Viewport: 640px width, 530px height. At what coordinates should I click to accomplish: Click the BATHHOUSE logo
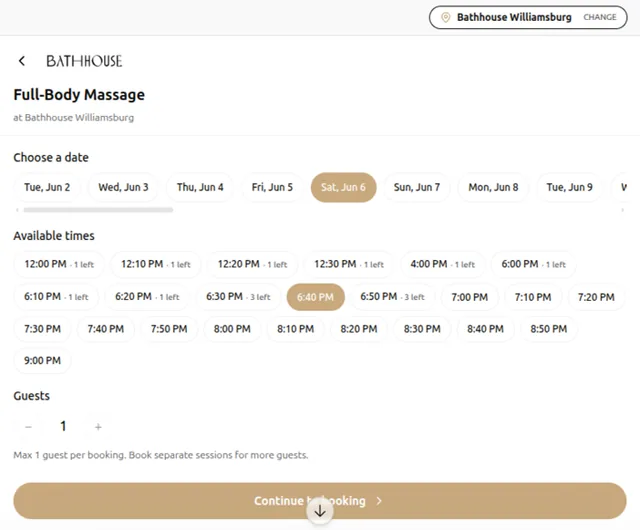(x=84, y=61)
